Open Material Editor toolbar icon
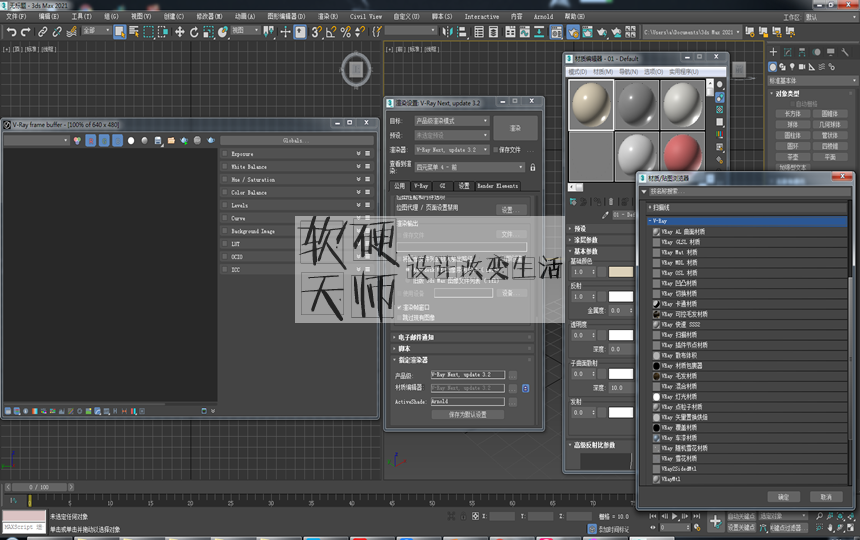This screenshot has width=860, height=540. coord(557,32)
